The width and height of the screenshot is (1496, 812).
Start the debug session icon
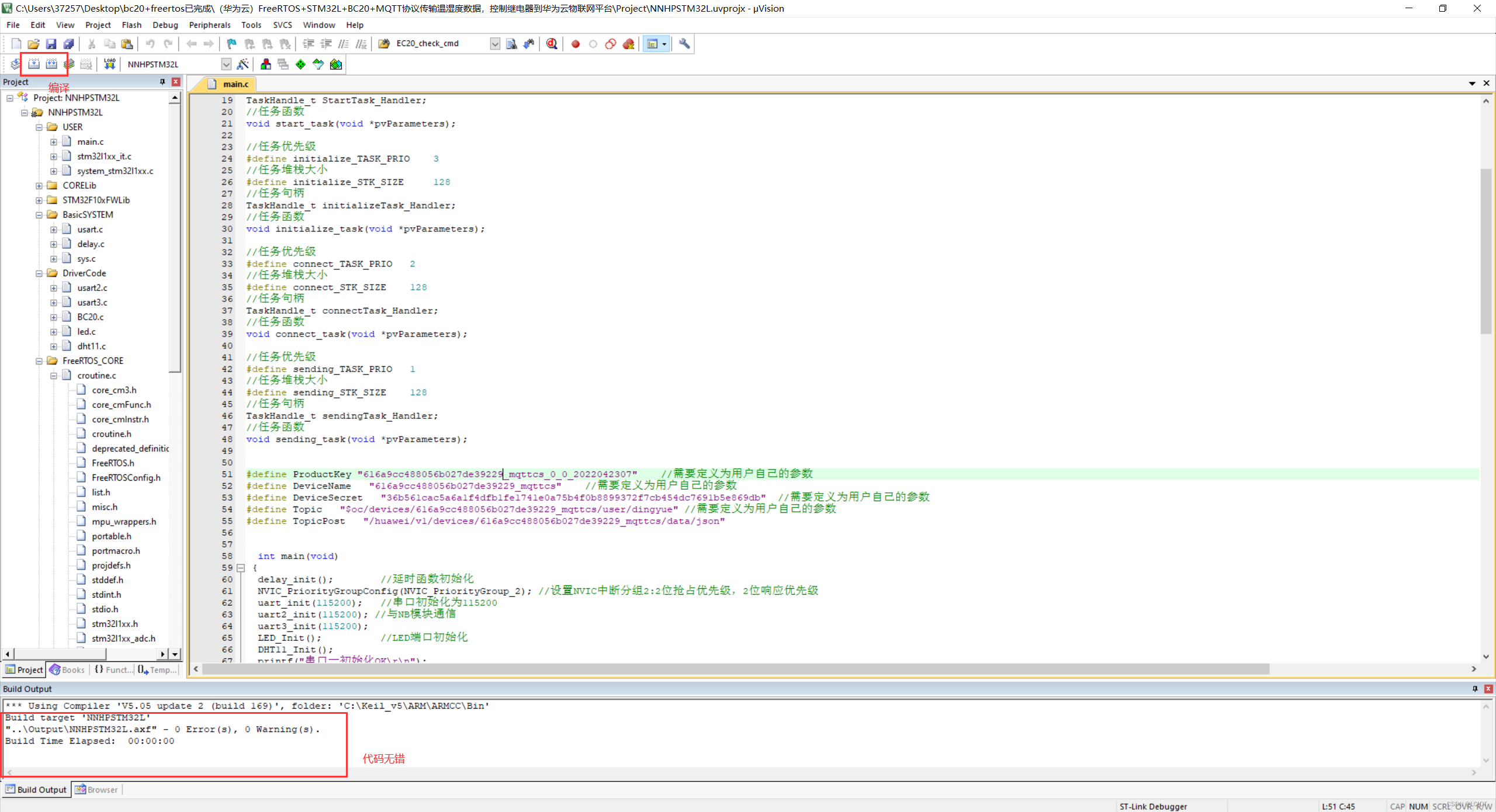click(552, 44)
